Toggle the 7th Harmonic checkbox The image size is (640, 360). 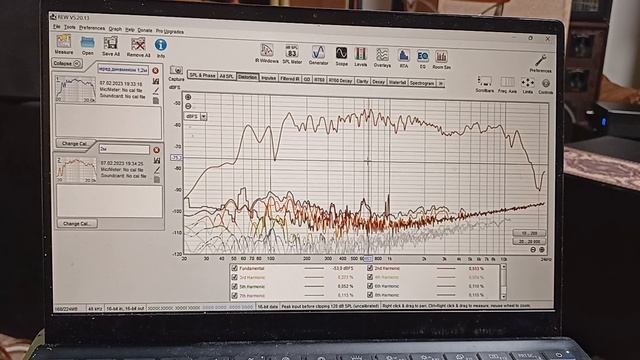(234, 295)
